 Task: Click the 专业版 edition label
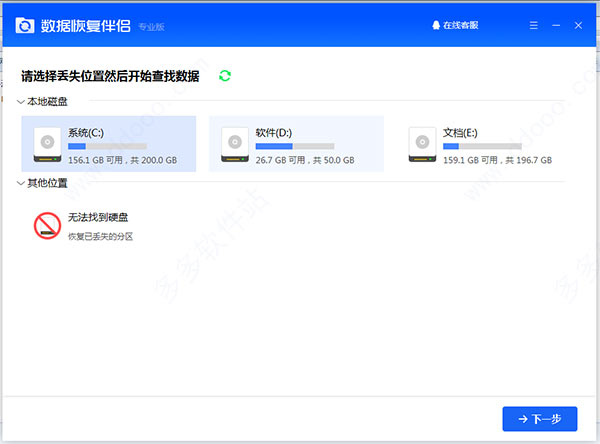point(151,27)
